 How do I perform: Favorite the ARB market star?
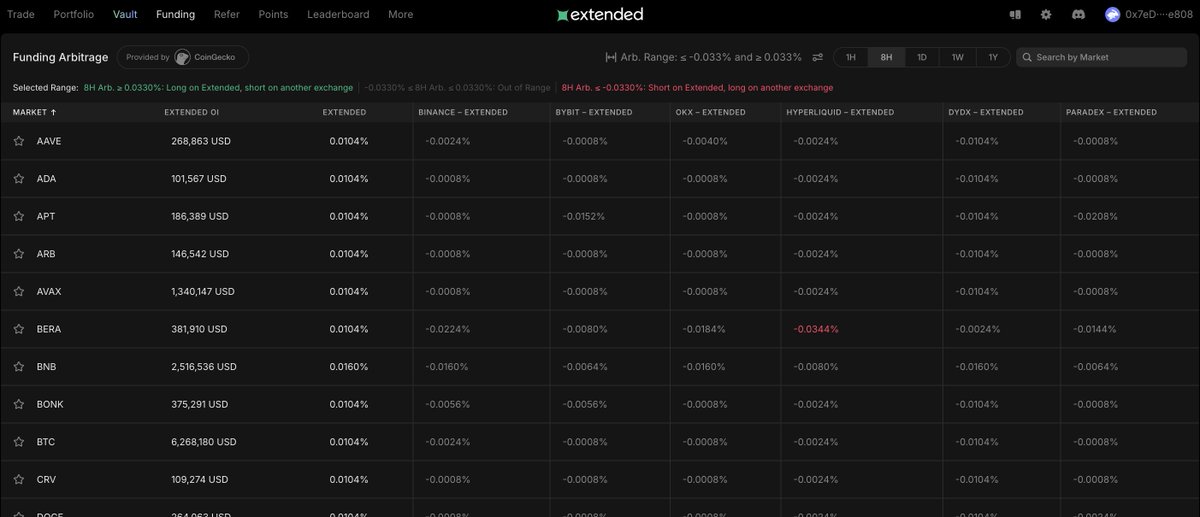[18, 254]
